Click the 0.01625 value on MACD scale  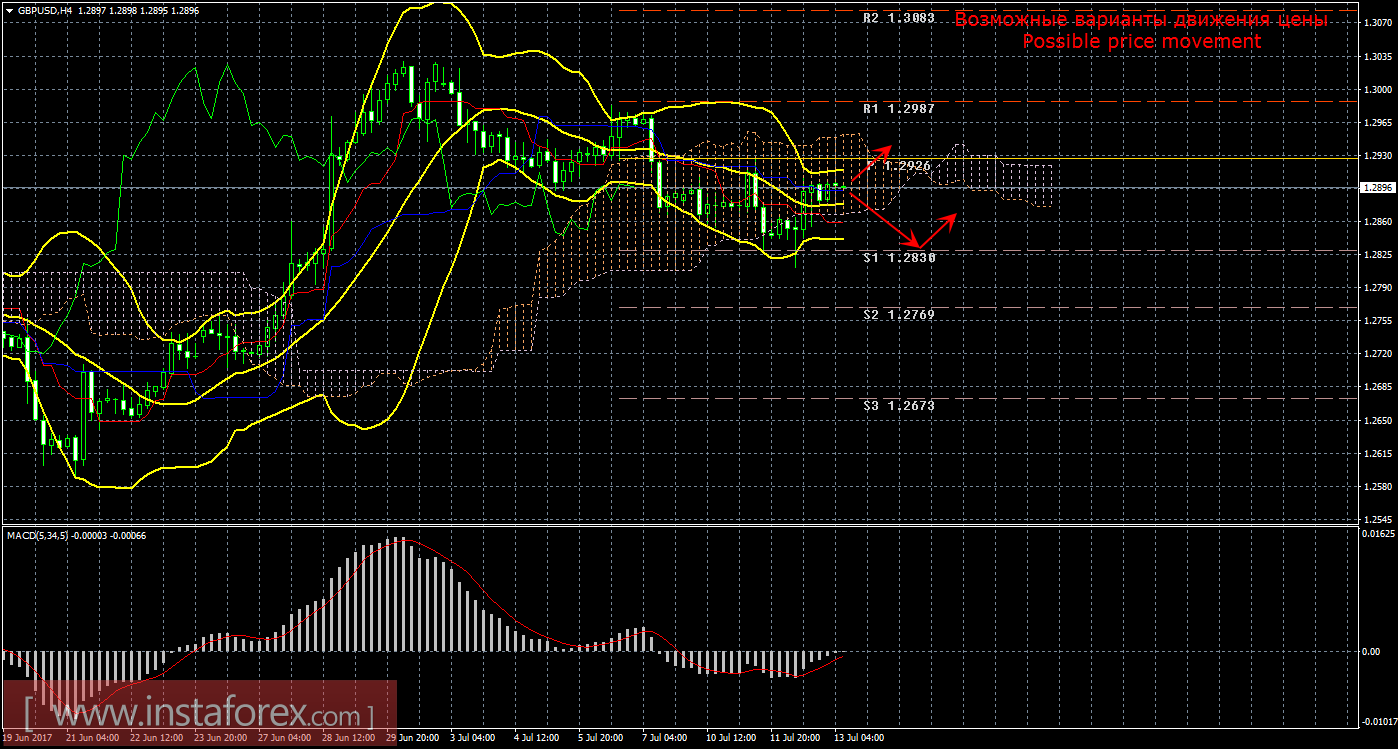(x=1376, y=535)
